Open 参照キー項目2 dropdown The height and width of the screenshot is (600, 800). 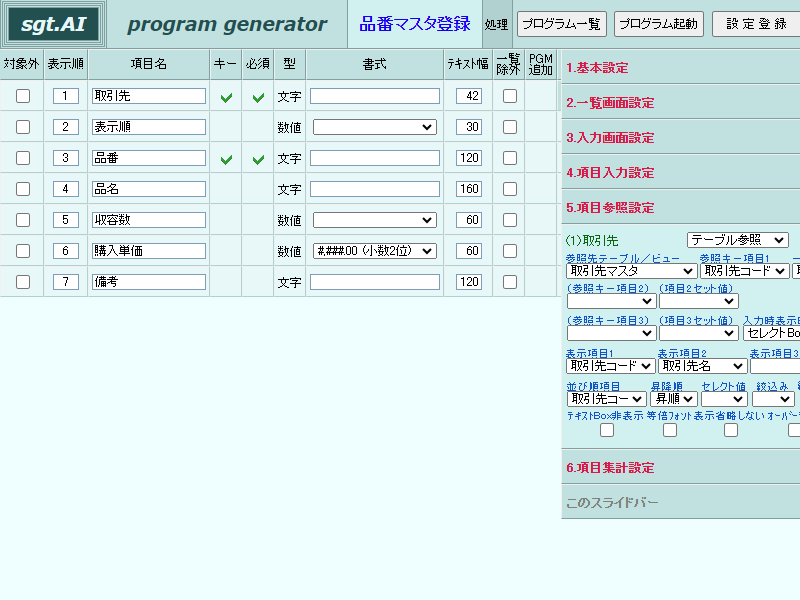click(x=611, y=301)
